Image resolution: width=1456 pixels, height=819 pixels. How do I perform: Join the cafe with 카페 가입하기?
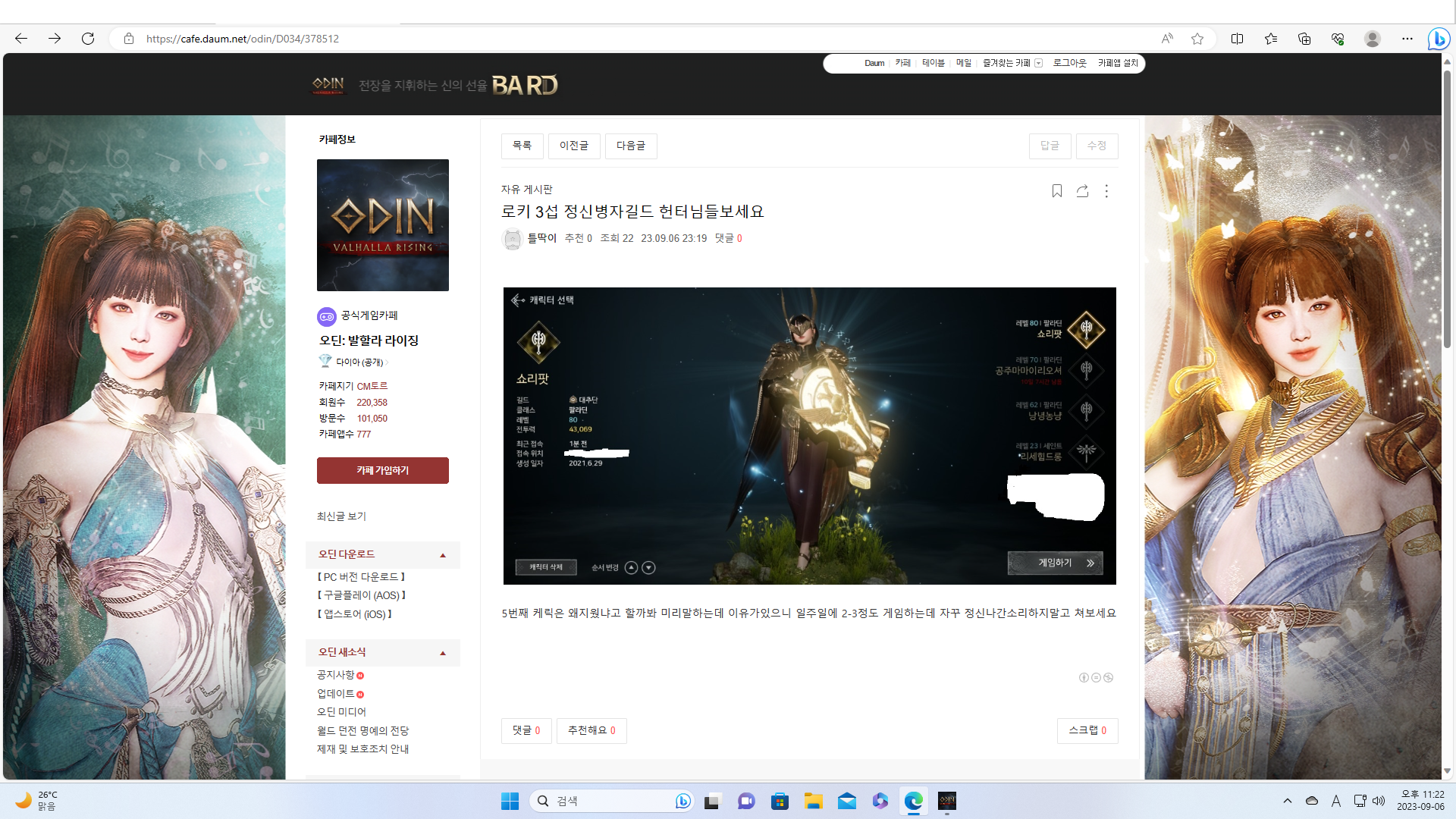pos(383,470)
